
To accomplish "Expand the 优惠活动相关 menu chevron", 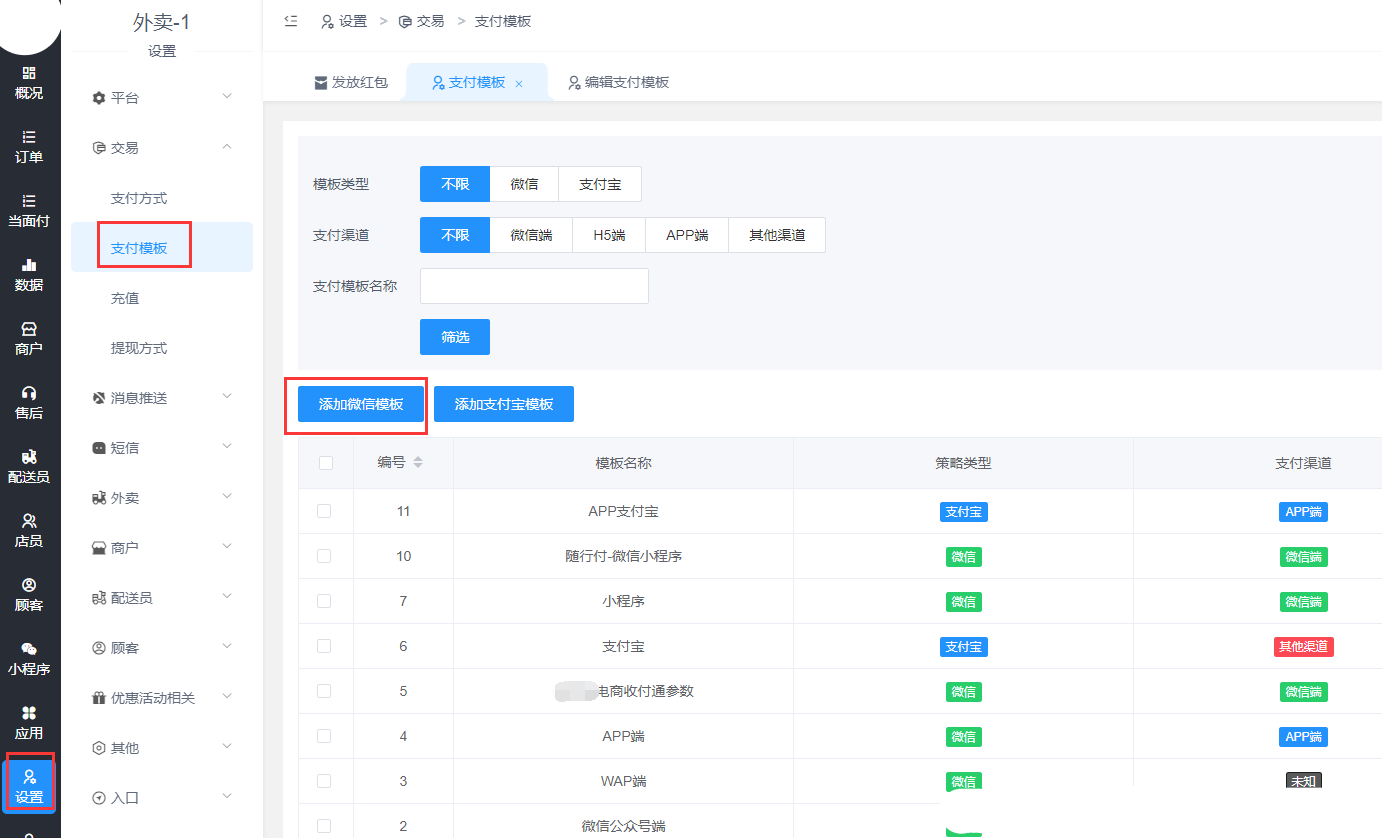I will (x=227, y=697).
